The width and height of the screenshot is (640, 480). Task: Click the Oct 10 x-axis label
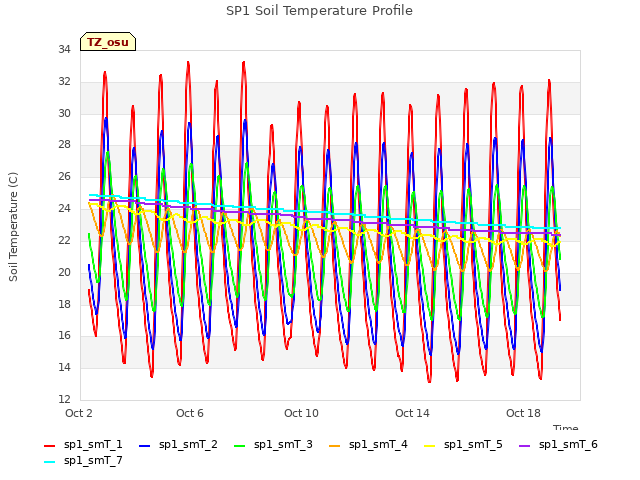point(301,413)
